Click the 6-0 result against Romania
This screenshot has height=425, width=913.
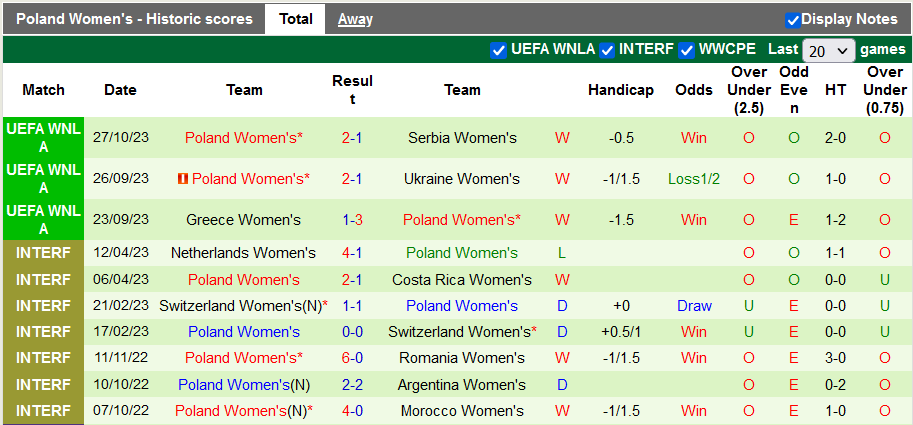352,358
